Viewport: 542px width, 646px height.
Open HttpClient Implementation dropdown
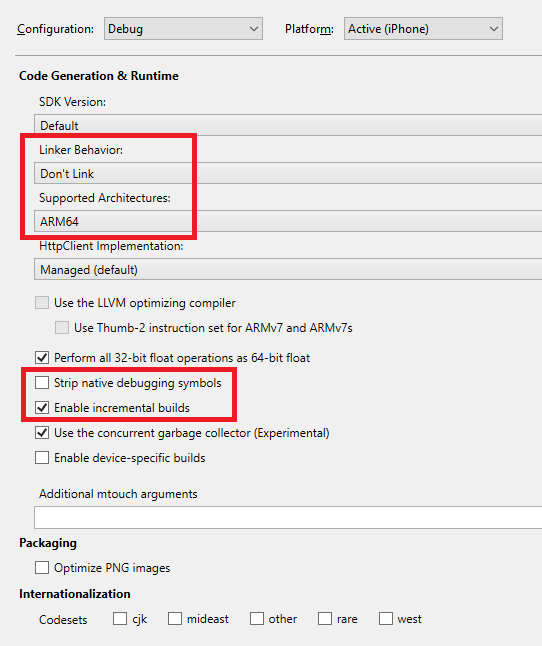pos(288,269)
